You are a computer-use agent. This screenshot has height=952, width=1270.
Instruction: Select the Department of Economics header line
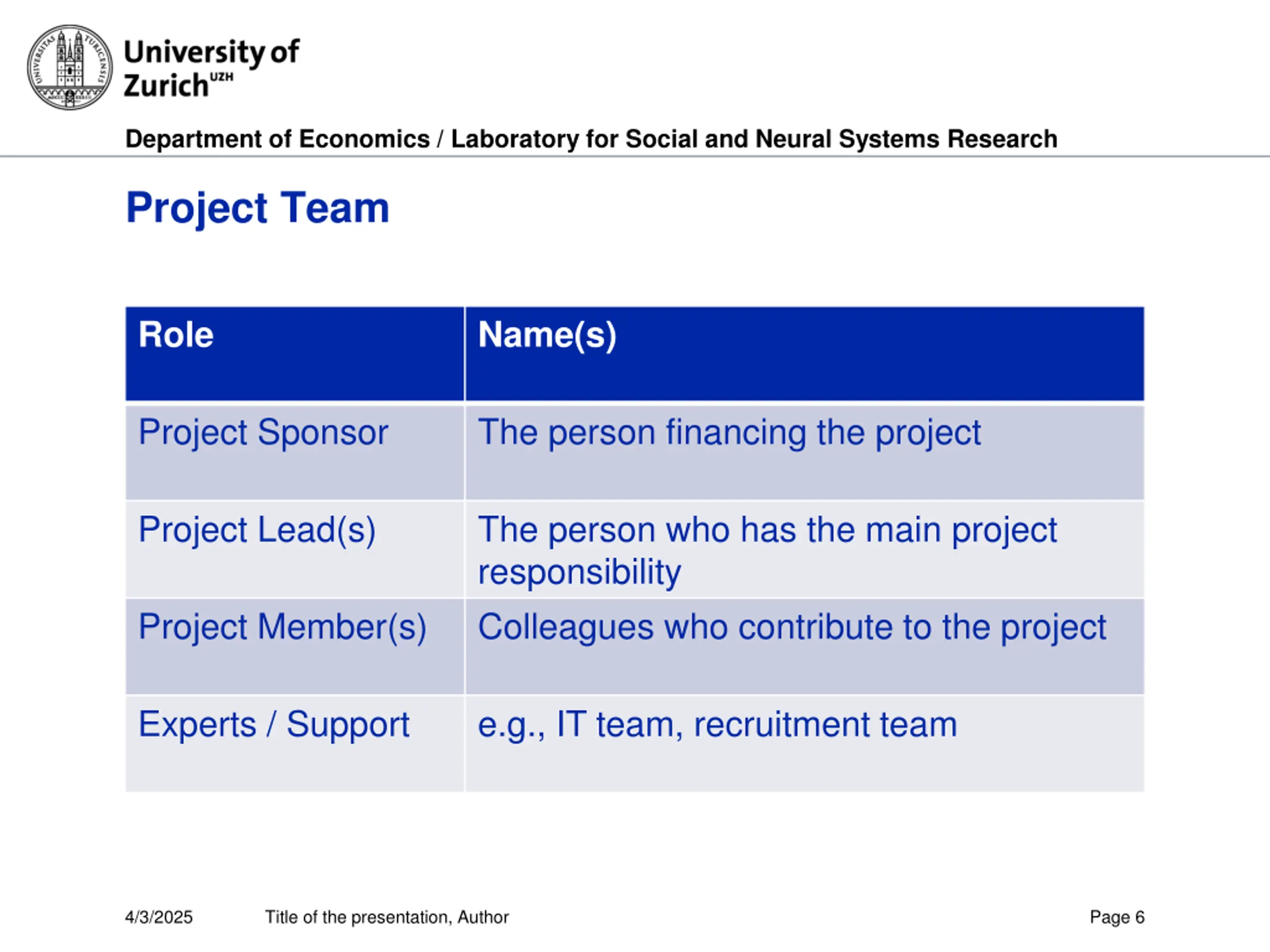click(x=591, y=139)
